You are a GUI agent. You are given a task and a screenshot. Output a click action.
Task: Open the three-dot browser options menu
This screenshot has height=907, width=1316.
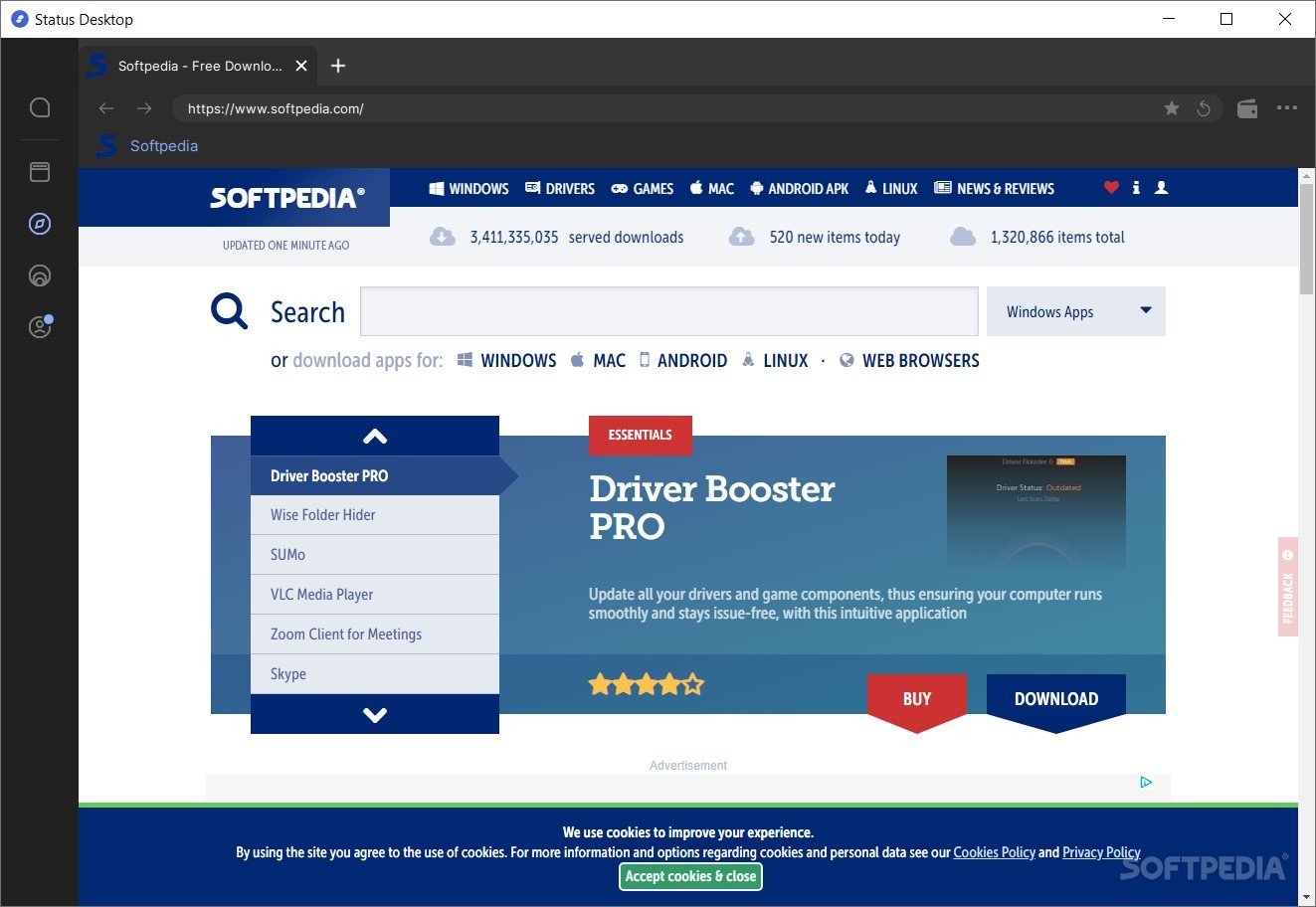[1287, 107]
